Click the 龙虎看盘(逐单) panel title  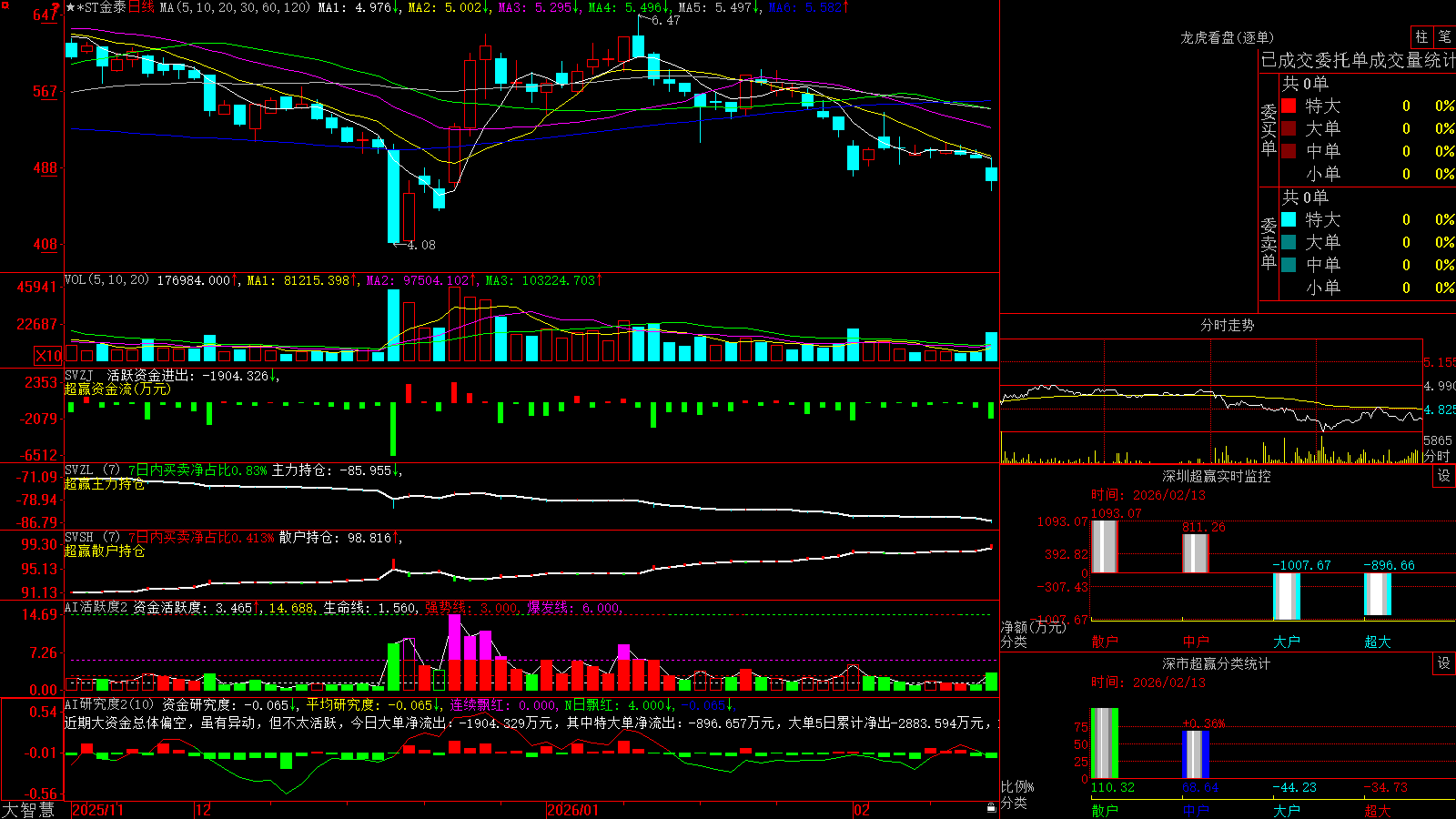[x=1227, y=37]
